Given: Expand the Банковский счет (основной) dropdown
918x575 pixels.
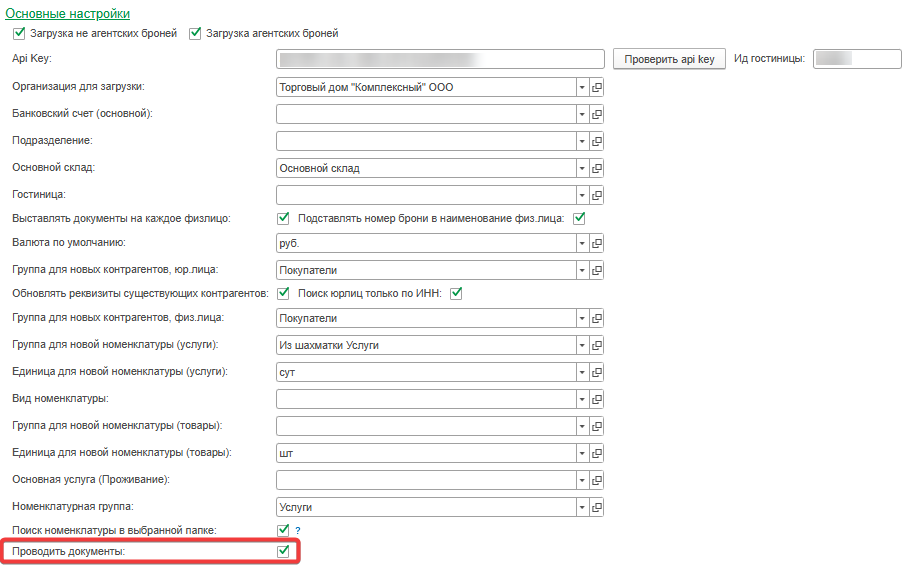Looking at the screenshot, I should (582, 114).
